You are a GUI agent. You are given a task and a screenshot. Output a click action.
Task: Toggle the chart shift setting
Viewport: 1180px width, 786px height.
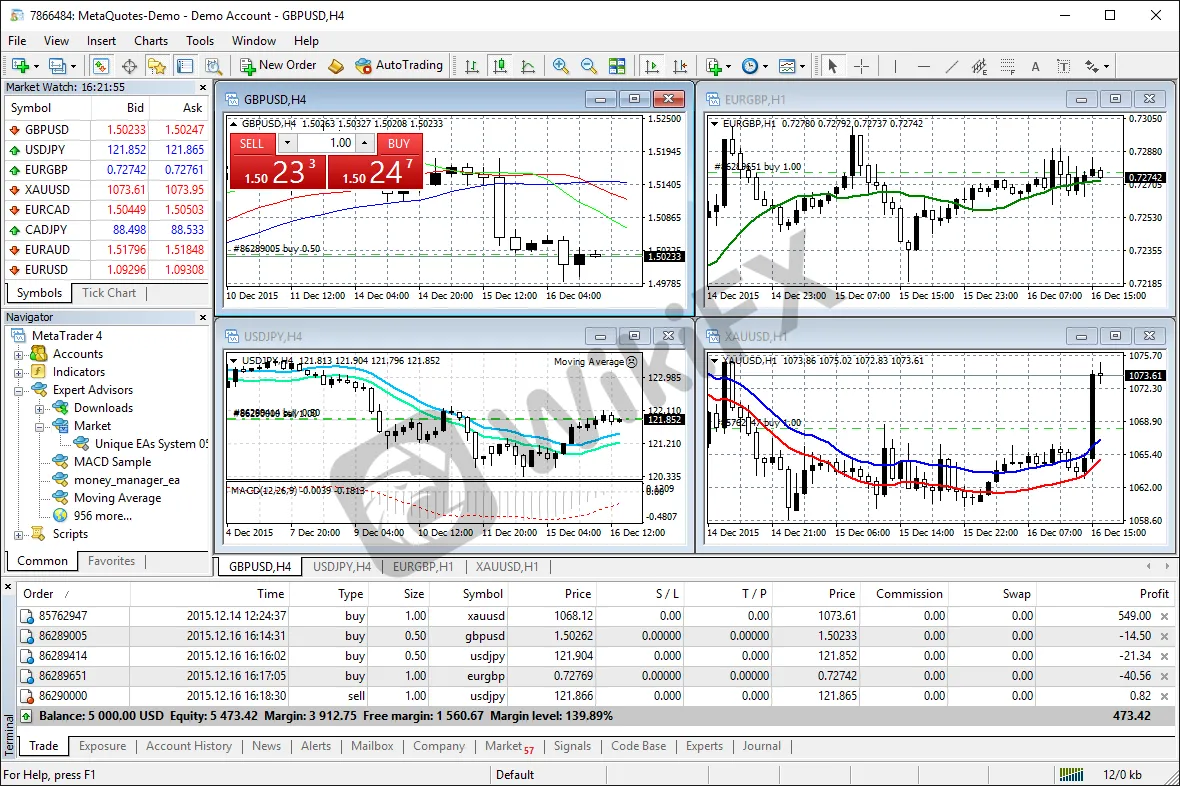point(679,66)
